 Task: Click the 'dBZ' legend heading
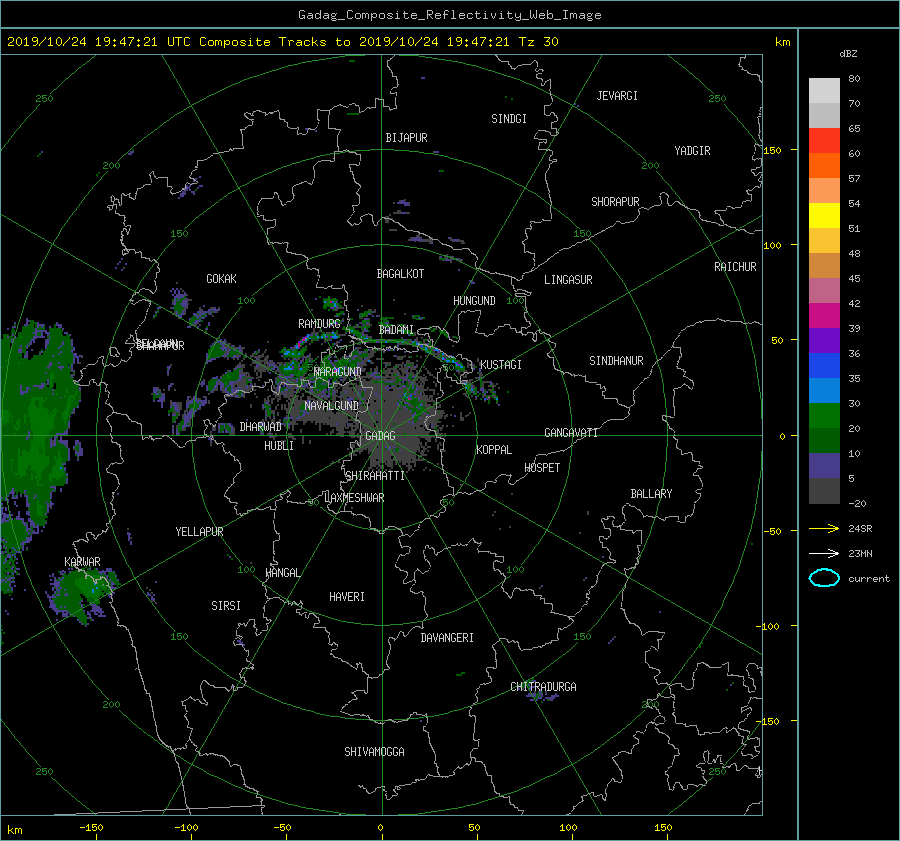click(848, 54)
